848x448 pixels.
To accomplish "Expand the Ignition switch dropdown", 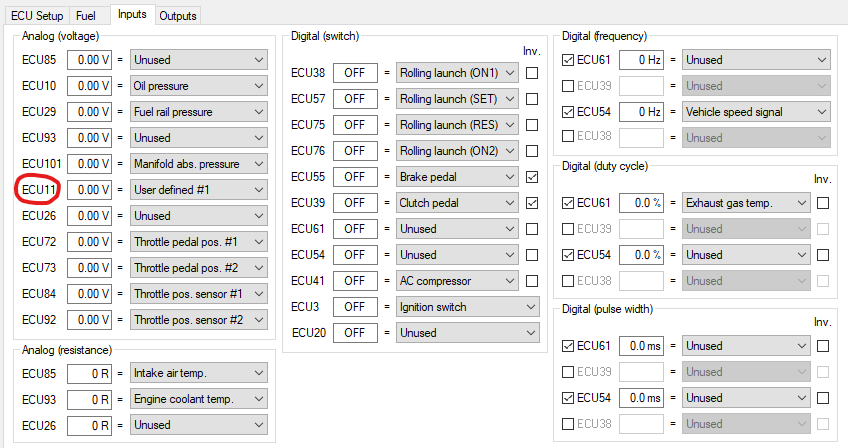I will pyautogui.click(x=467, y=307).
